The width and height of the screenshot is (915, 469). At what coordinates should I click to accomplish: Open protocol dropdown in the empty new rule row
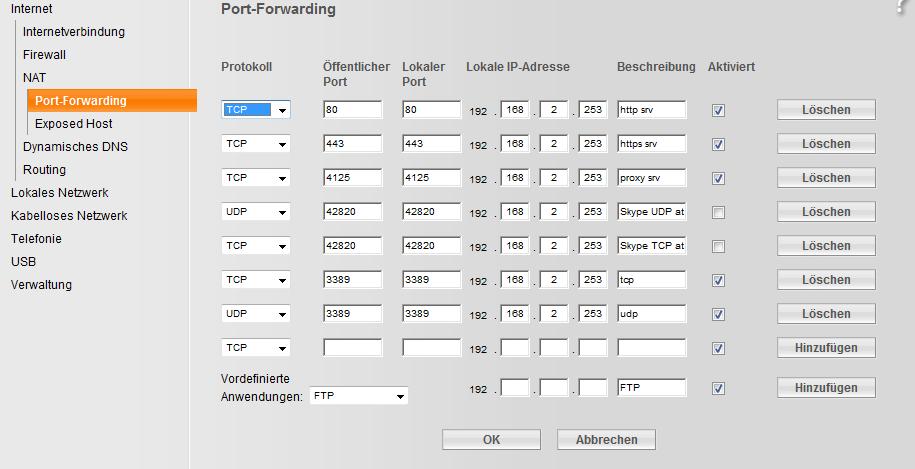256,348
